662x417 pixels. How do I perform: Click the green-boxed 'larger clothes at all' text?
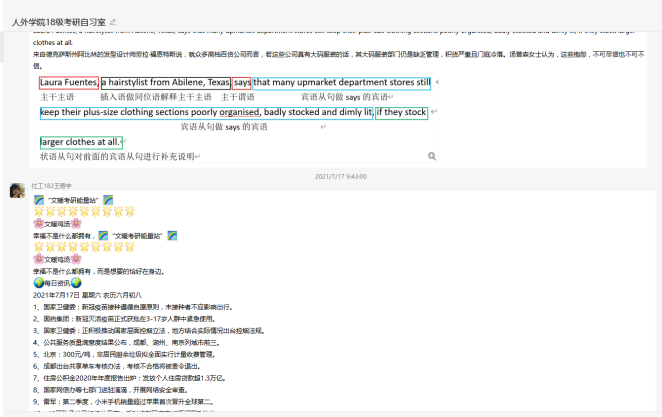[78, 142]
